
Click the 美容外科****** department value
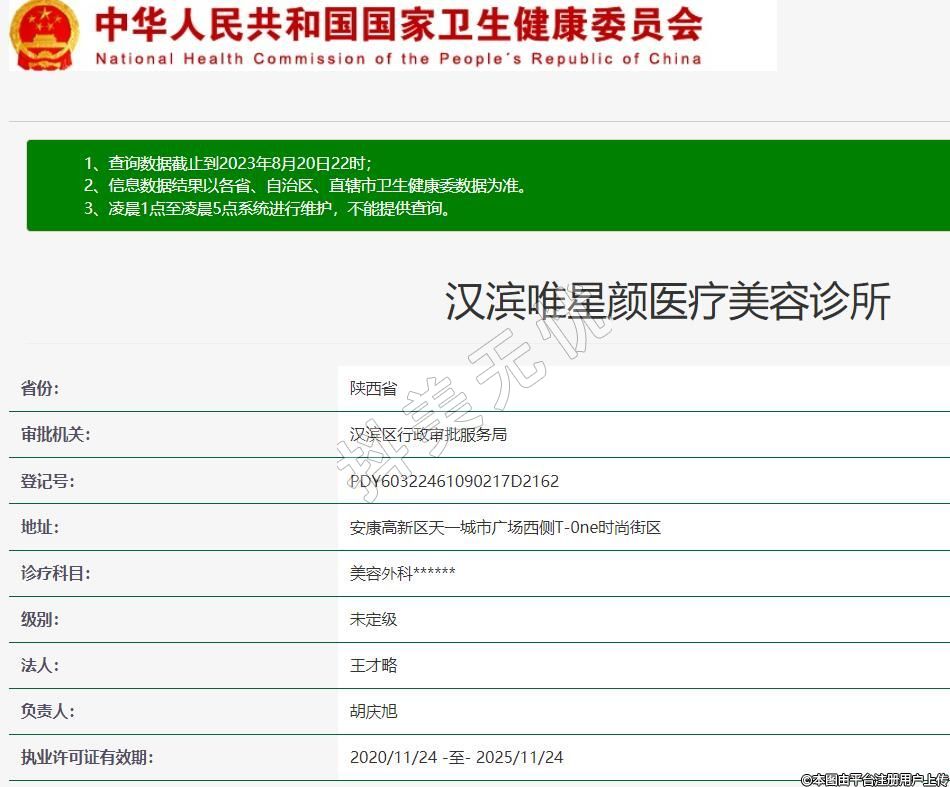tap(402, 573)
